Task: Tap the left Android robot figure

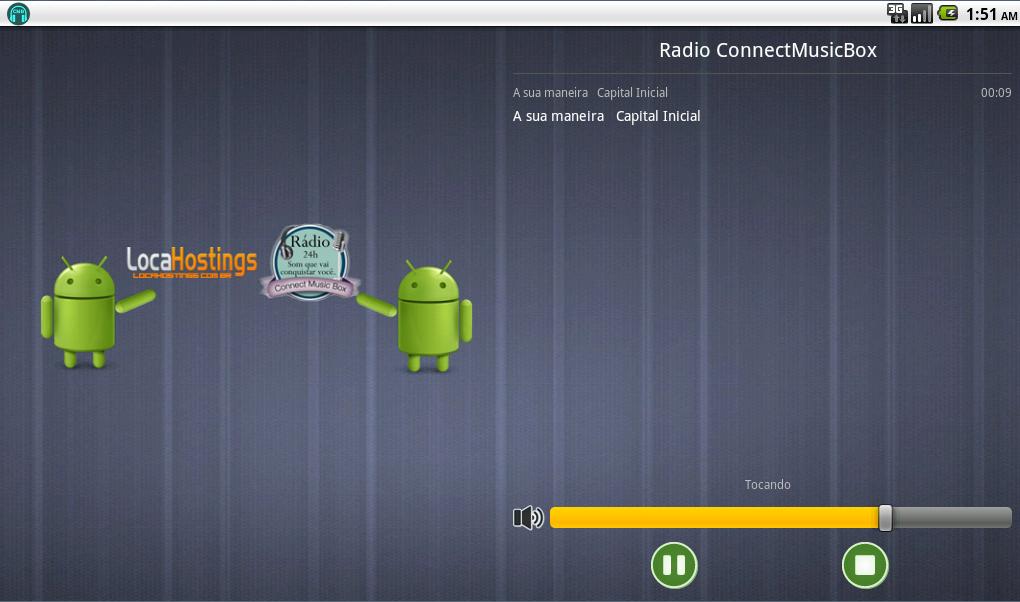Action: (98, 311)
